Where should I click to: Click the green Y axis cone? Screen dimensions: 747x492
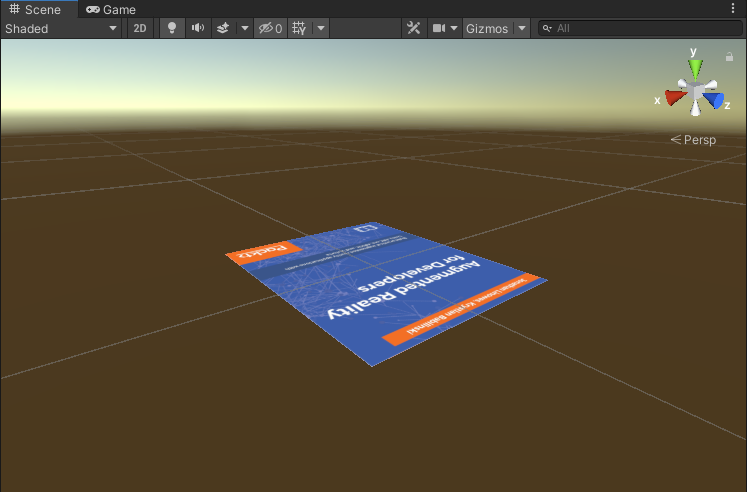click(695, 69)
